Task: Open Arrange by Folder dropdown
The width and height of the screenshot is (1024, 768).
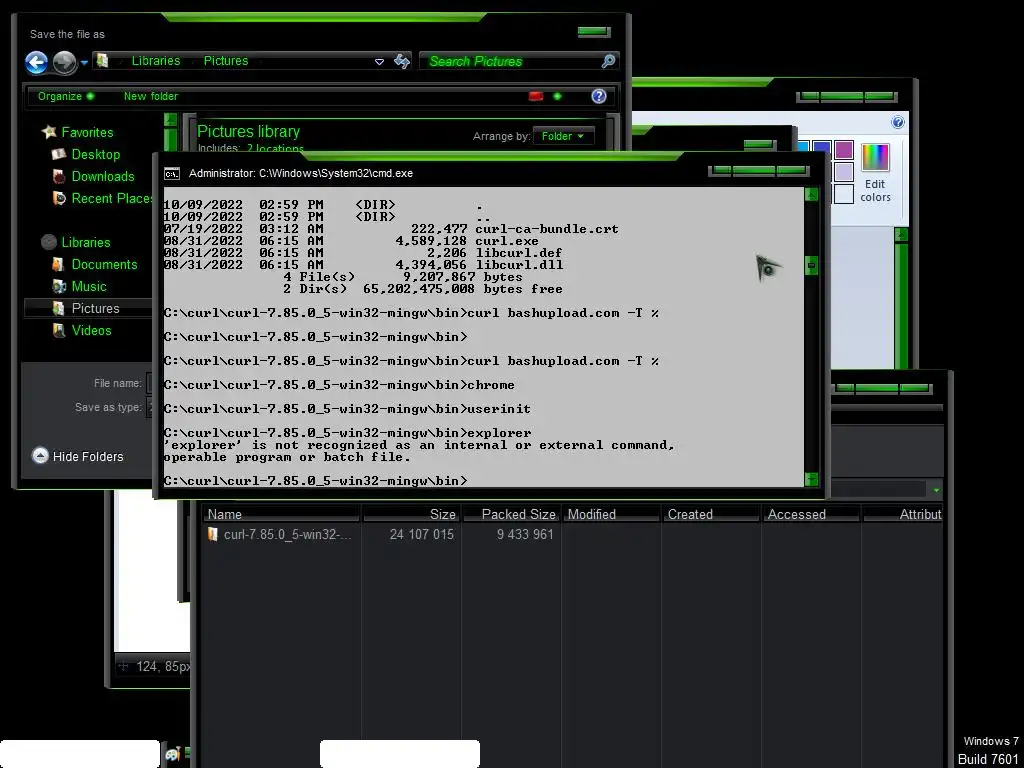Action: coord(564,136)
